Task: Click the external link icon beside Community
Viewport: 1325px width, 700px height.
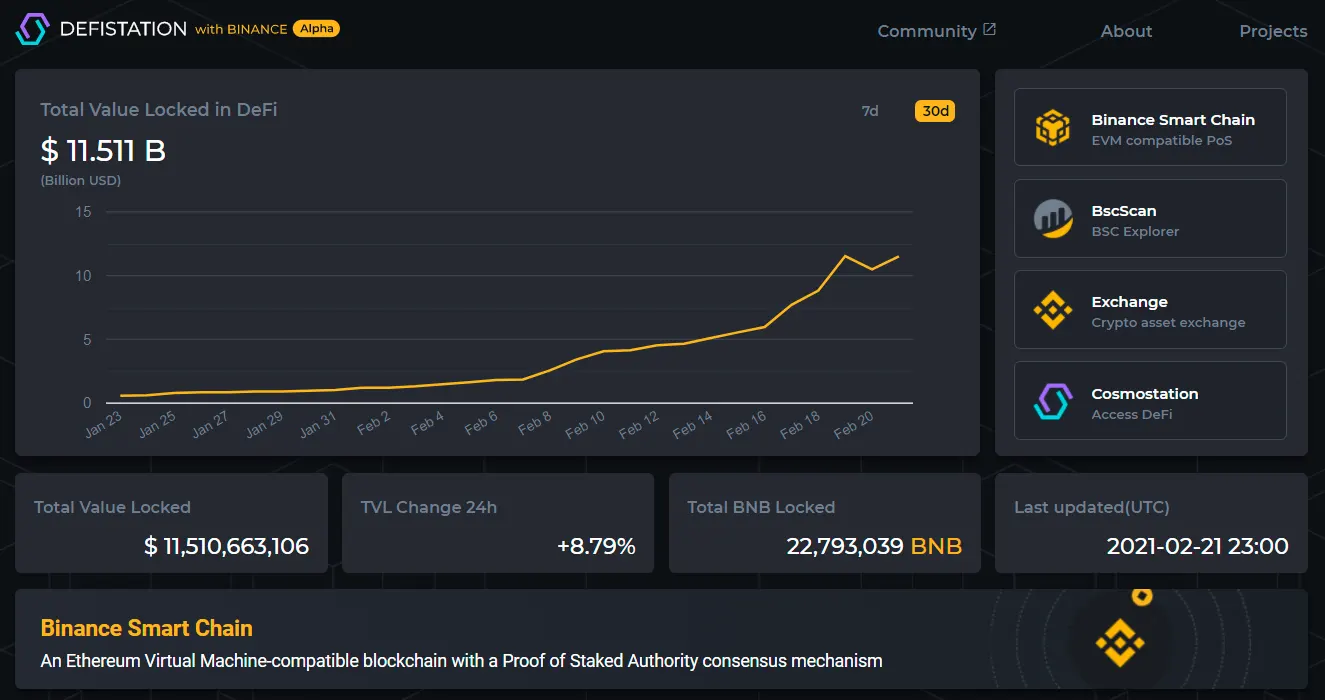Action: (x=989, y=30)
